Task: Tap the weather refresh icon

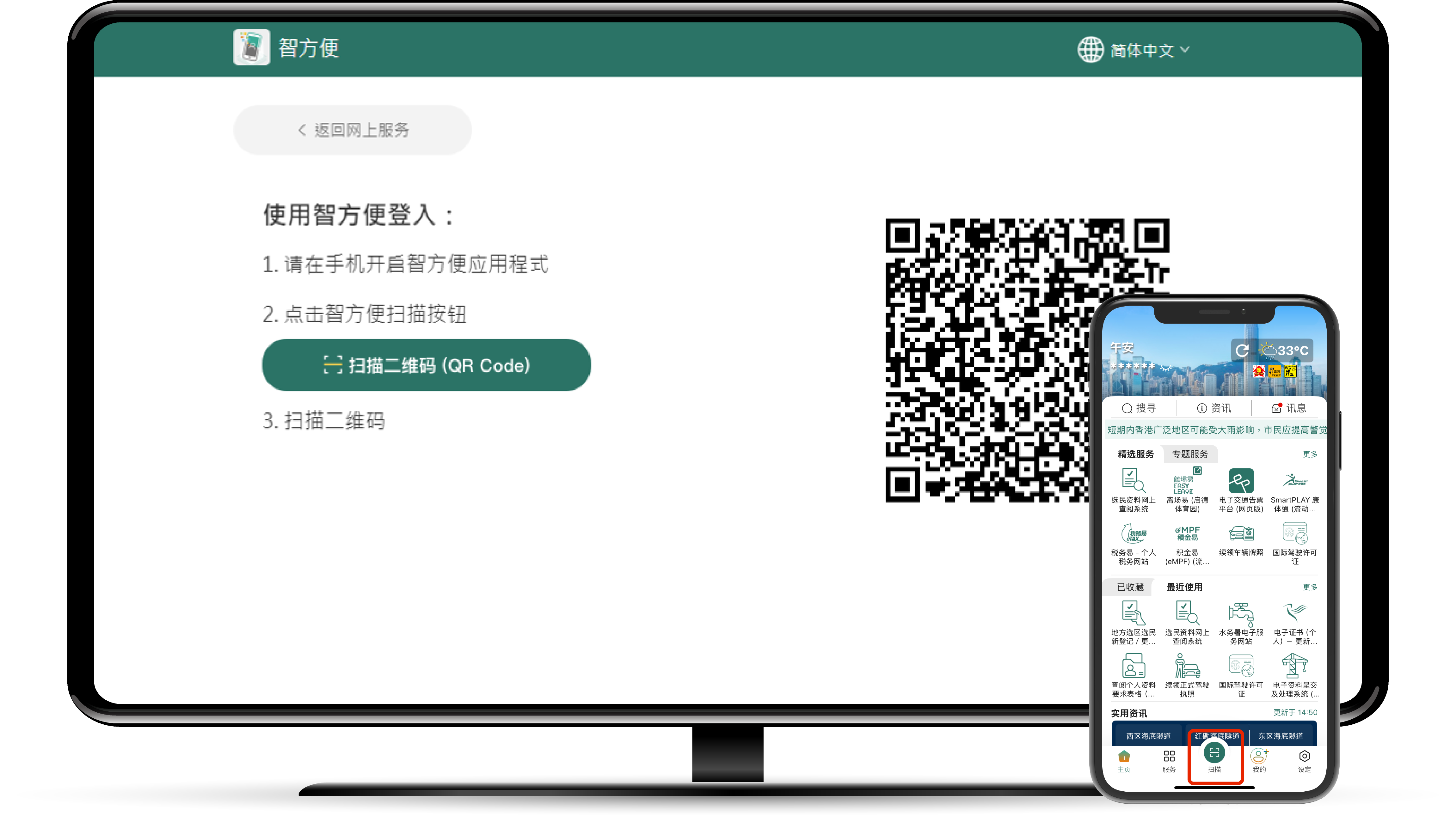Action: 1242,350
